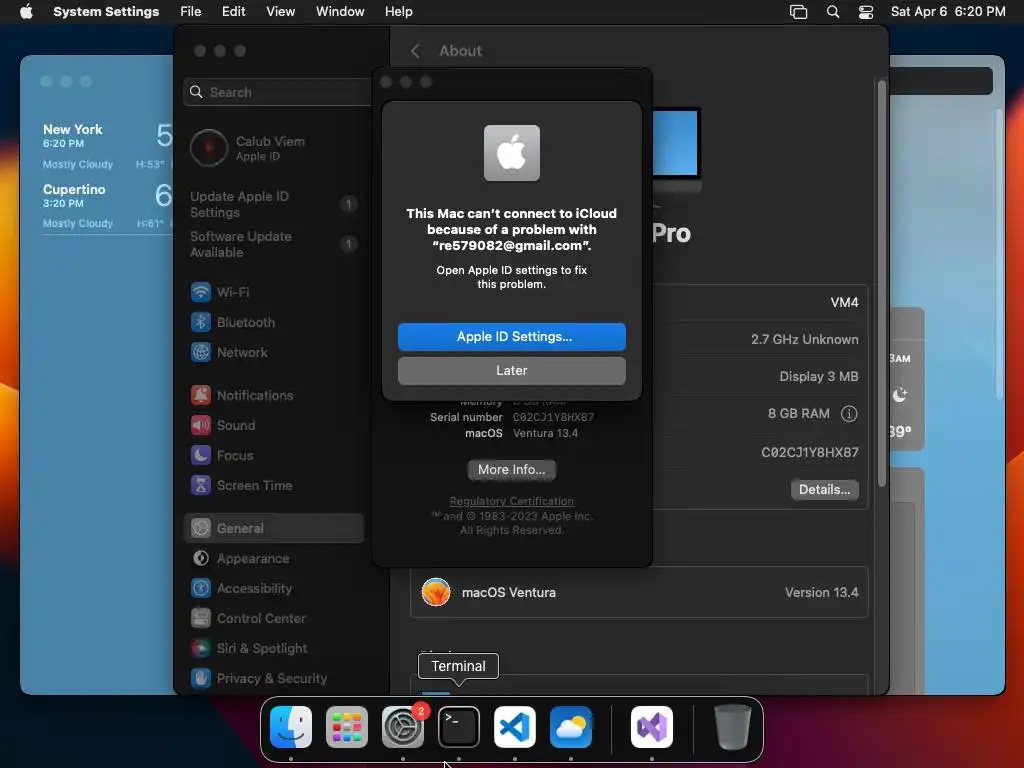1024x768 pixels.
Task: Open Finder from the Dock
Action: coord(291,727)
